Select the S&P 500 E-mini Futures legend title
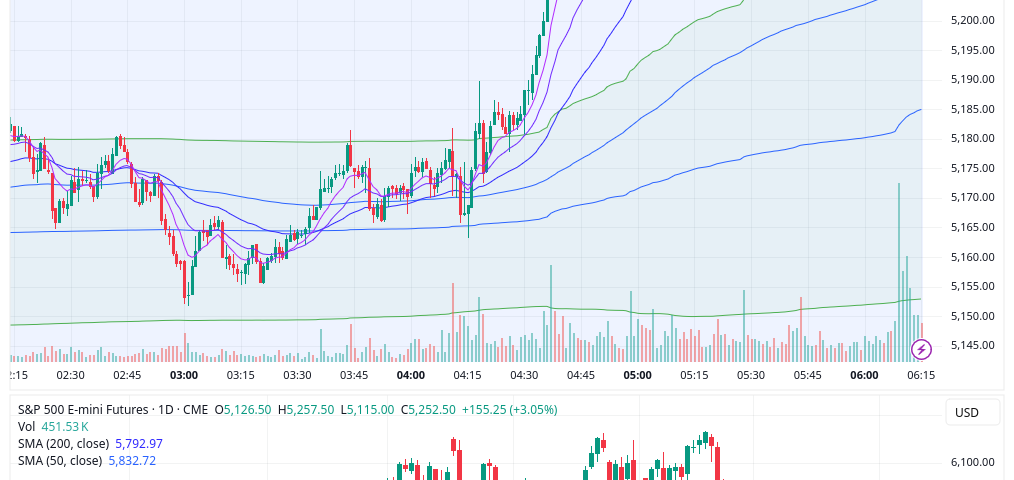 pos(113,409)
